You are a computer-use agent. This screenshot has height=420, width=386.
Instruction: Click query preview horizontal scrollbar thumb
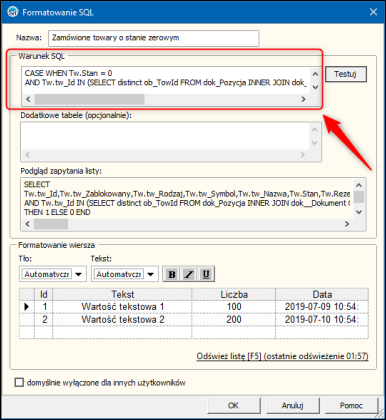pyautogui.click(x=51, y=224)
